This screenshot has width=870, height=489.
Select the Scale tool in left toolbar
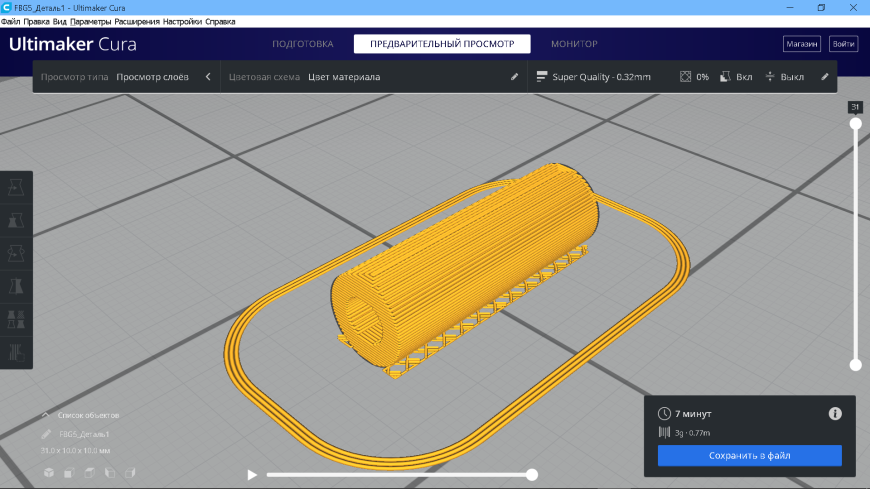16,220
